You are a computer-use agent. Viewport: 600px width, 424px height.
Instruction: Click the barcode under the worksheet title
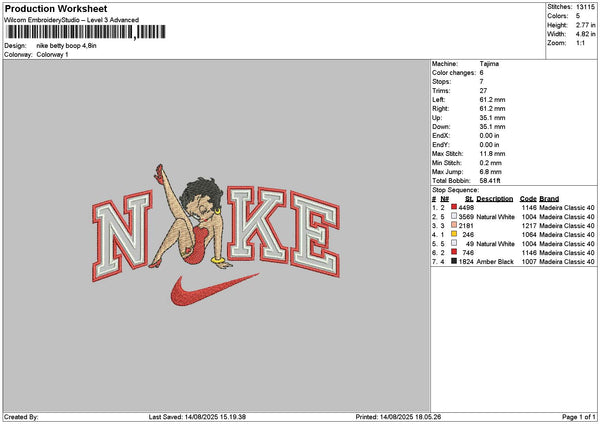point(86,32)
